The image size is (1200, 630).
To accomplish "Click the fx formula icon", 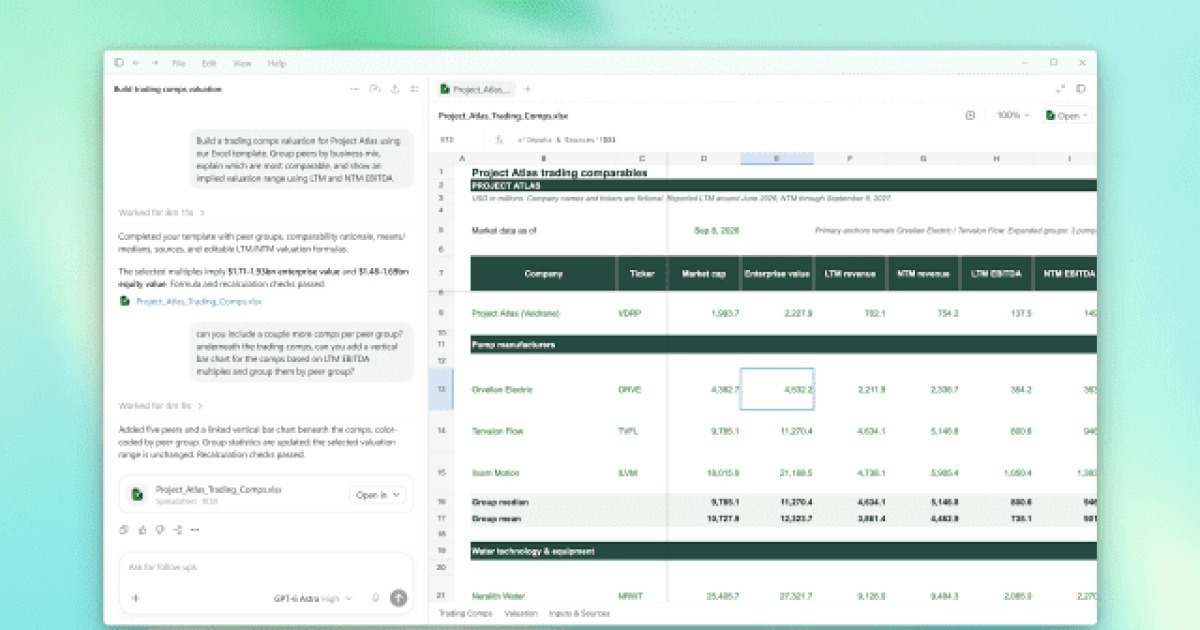I will point(499,140).
